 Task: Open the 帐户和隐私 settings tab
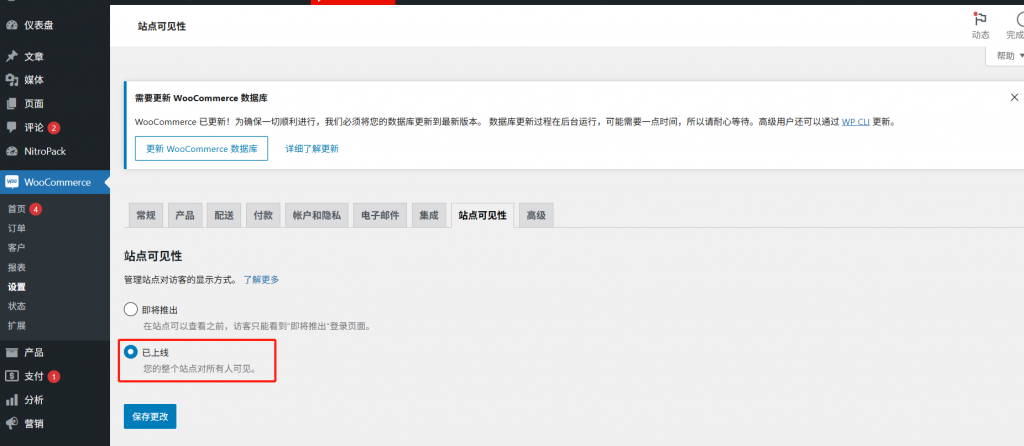(x=317, y=215)
